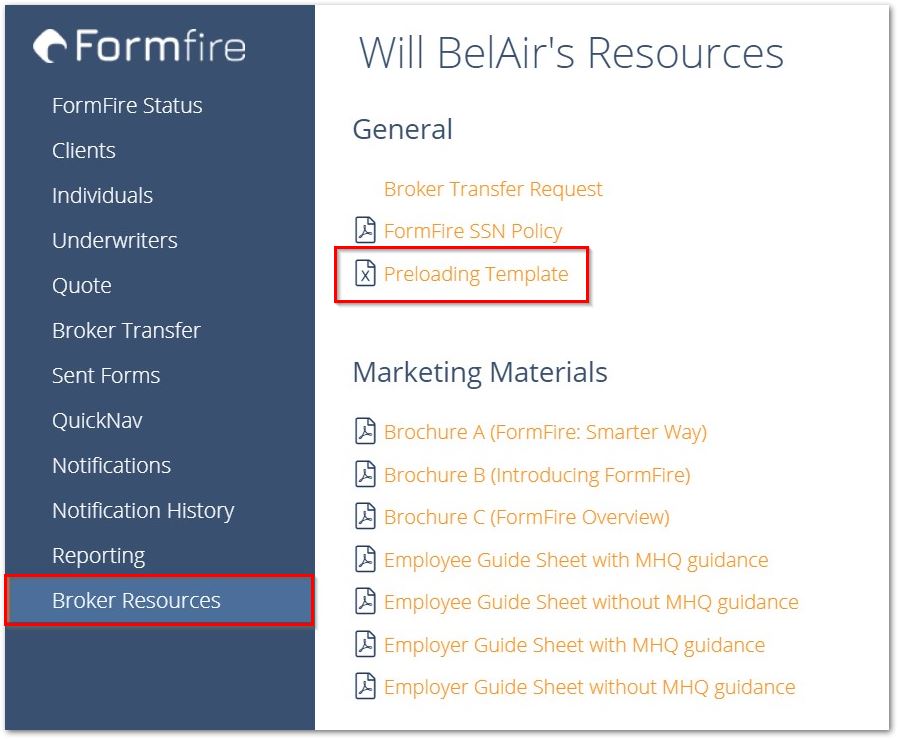
Task: Select the PDF icon next to Brochure A
Action: [x=366, y=432]
